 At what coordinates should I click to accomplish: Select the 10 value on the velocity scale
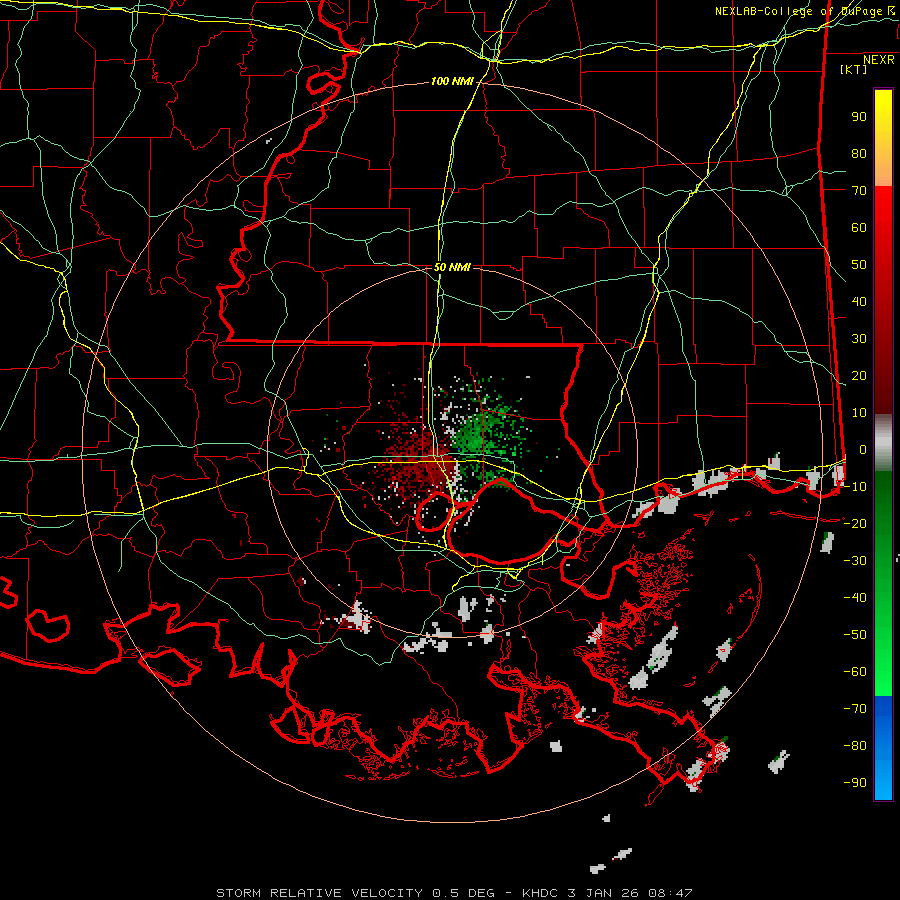click(x=859, y=413)
